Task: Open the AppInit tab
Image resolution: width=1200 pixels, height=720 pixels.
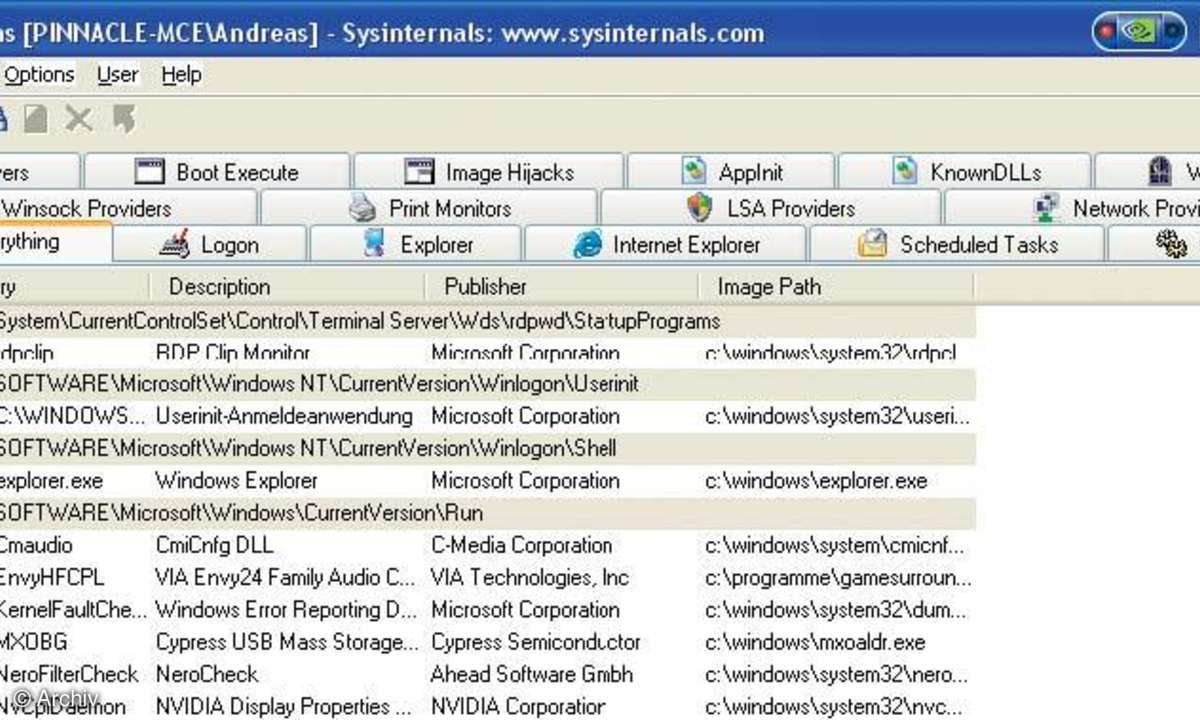Action: [732, 172]
